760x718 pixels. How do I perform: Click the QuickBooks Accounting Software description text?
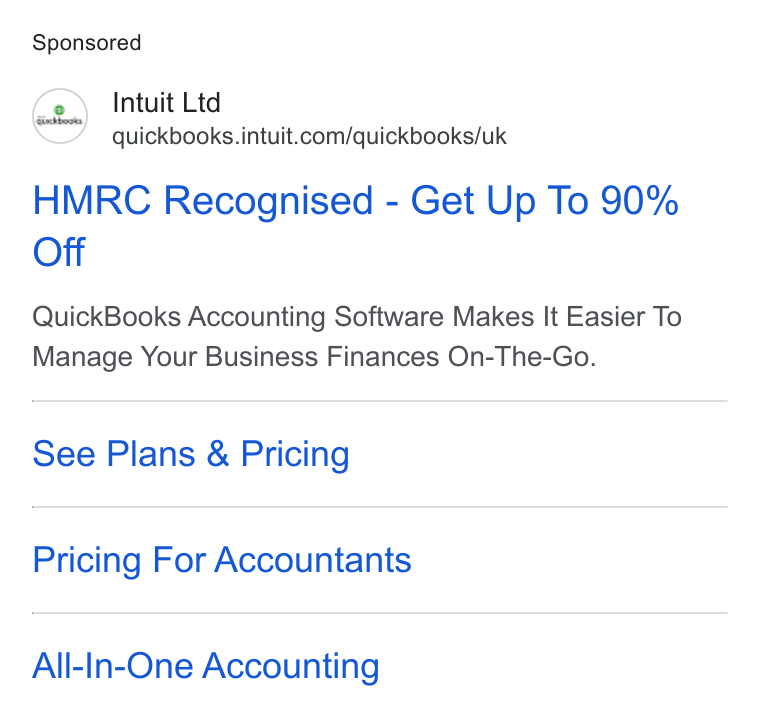click(357, 337)
